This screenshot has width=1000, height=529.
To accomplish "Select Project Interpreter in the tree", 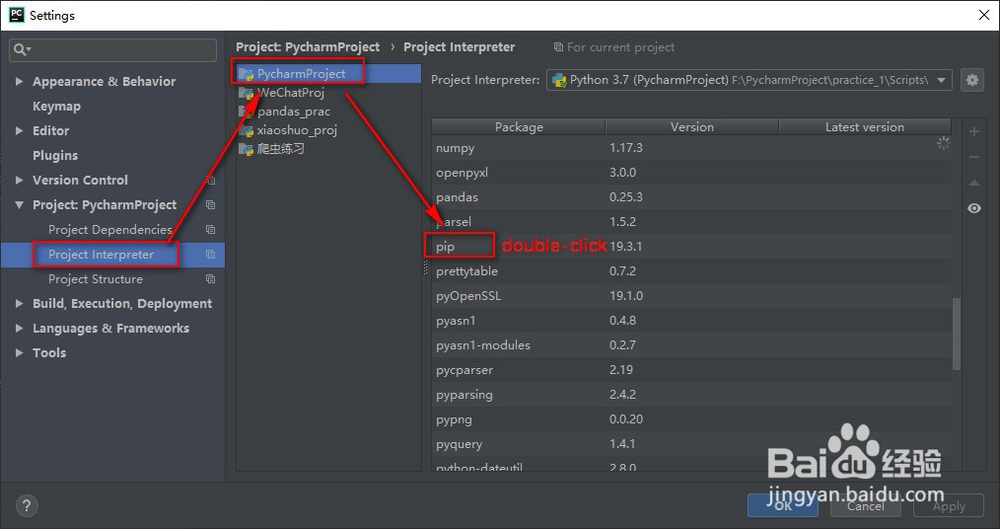I will click(101, 255).
